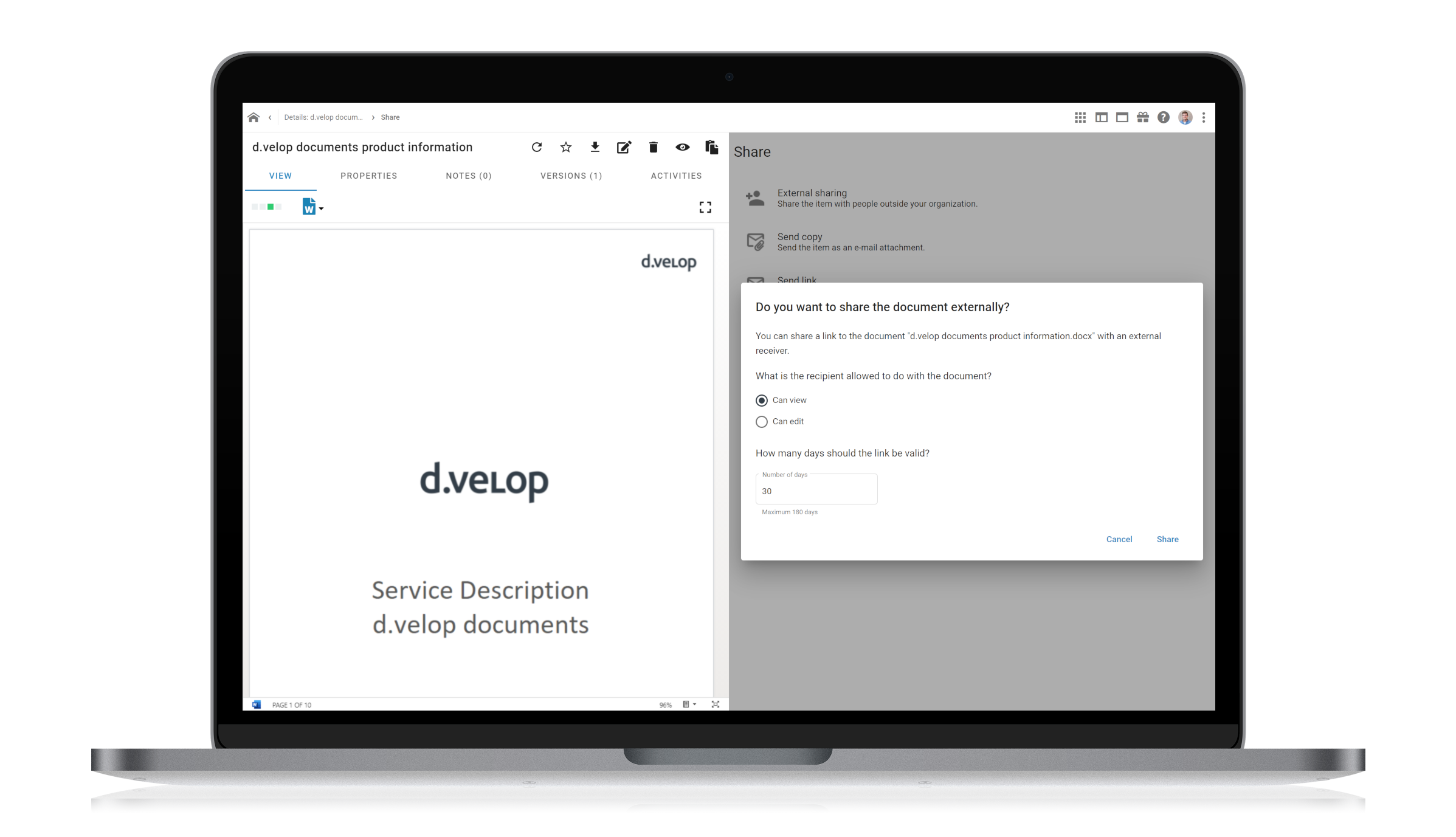Click the refresh icon in document toolbar

click(536, 147)
